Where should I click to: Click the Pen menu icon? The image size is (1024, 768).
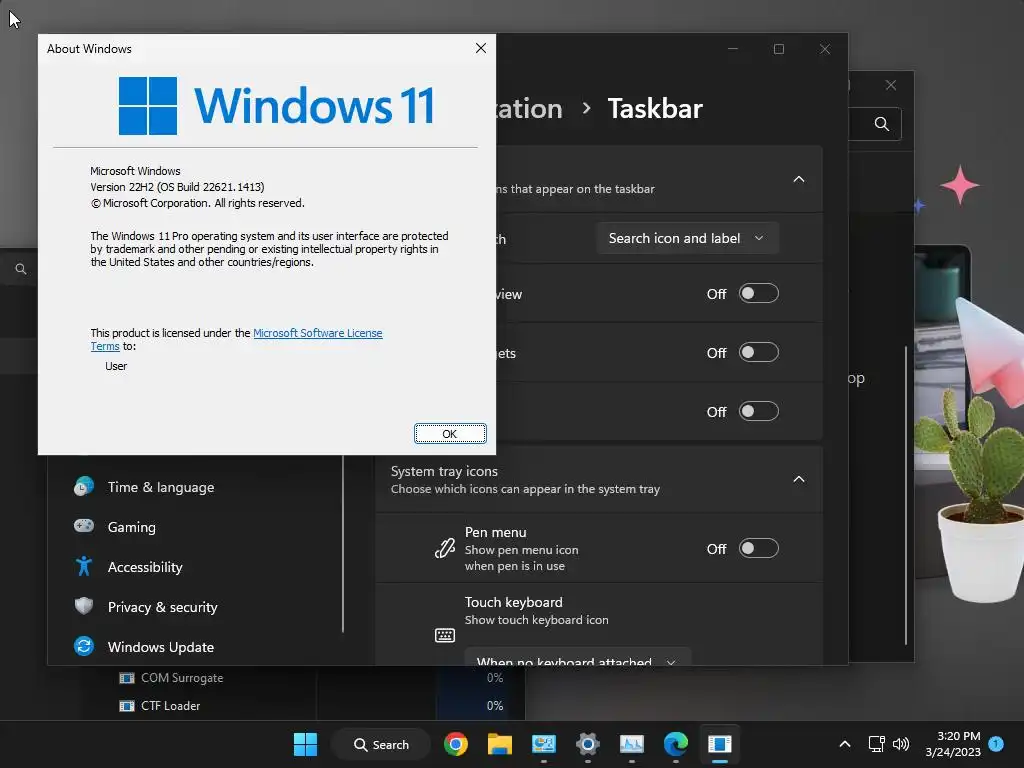[x=445, y=548]
